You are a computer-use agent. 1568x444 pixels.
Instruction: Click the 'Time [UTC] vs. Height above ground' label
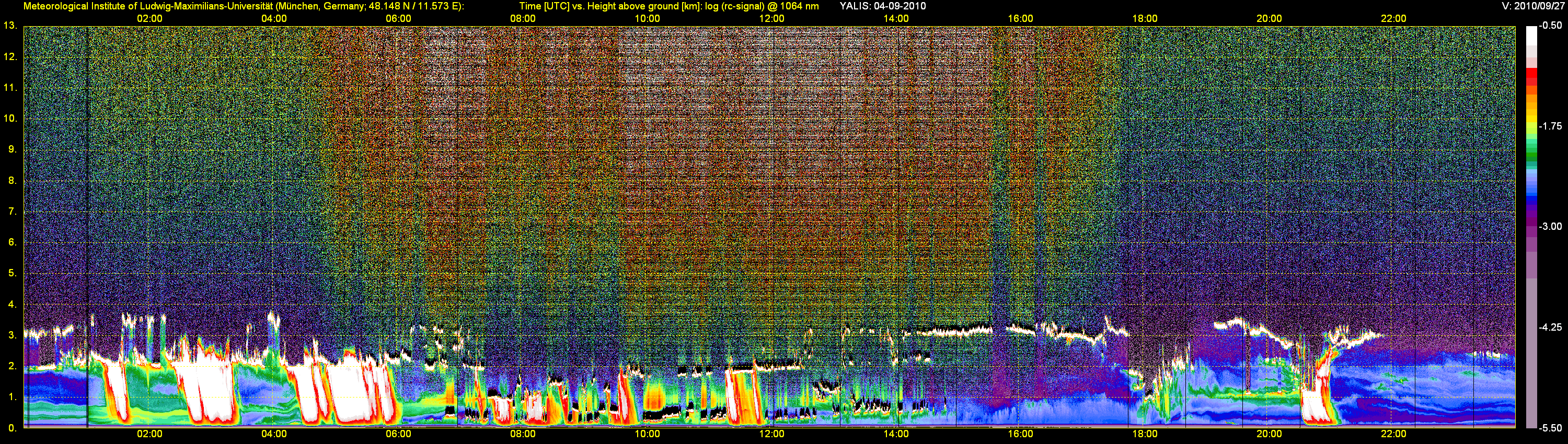599,6
